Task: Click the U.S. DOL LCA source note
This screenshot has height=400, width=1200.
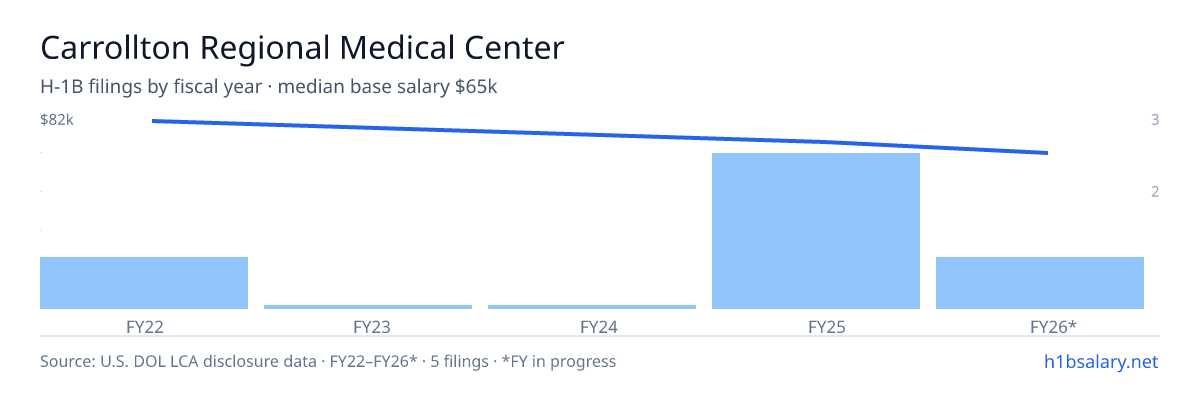Action: coord(328,361)
